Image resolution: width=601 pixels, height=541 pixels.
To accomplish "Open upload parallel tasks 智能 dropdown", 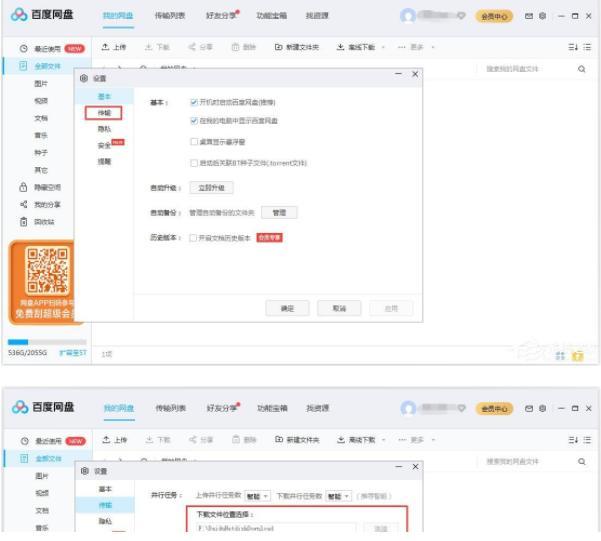I will click(258, 496).
